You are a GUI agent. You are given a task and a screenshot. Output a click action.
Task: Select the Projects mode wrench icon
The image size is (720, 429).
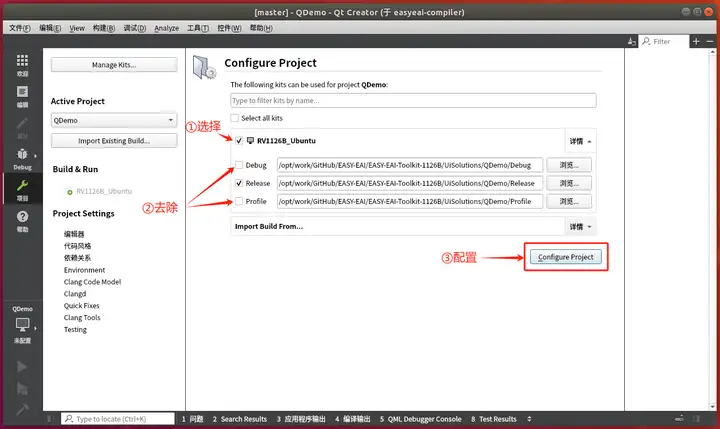click(22, 185)
